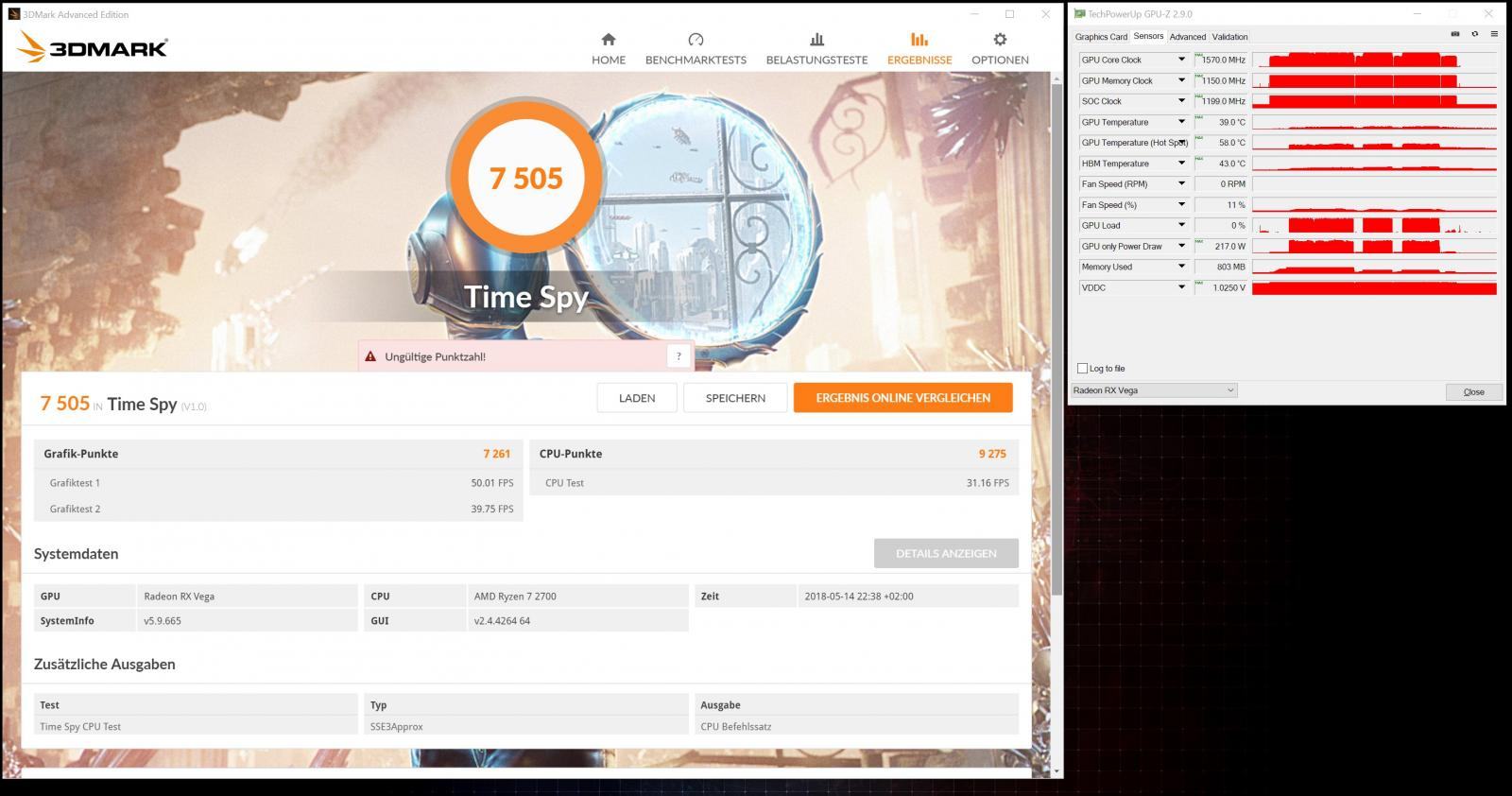This screenshot has width=1512, height=796.
Task: Click the GPU-Z screenshot camera icon
Action: (x=1455, y=34)
